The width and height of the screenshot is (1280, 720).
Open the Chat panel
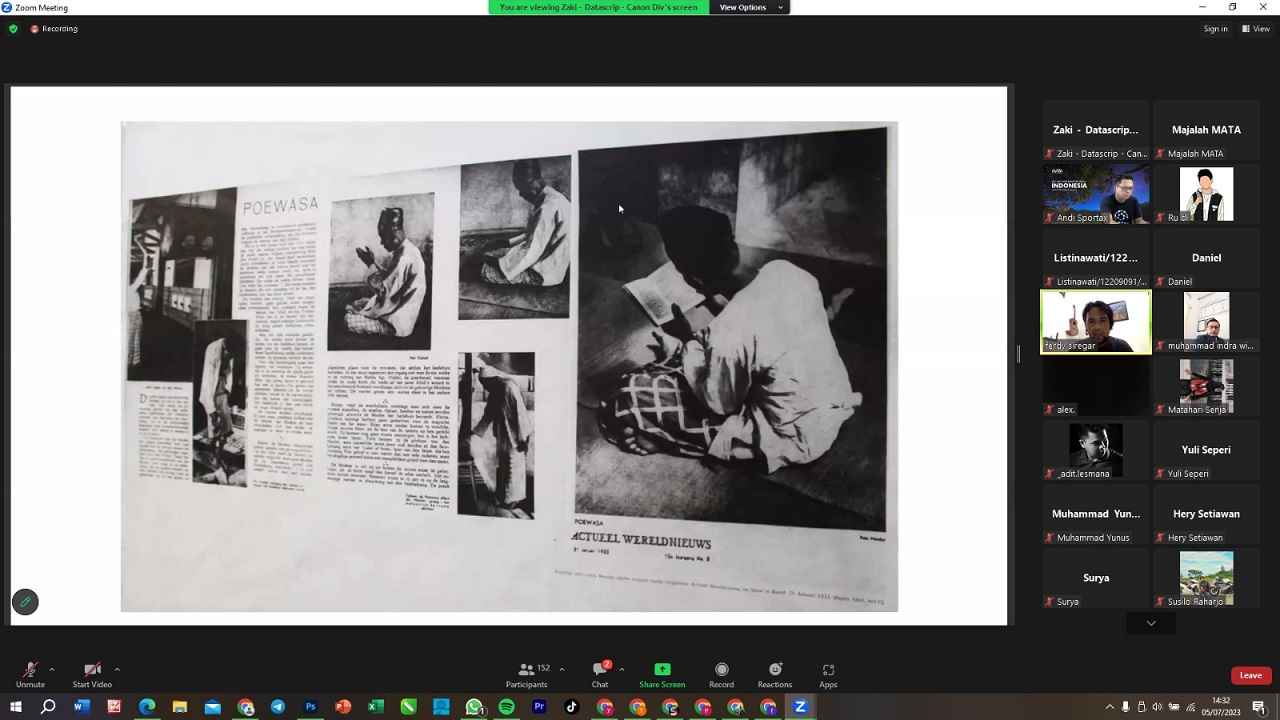click(x=600, y=674)
